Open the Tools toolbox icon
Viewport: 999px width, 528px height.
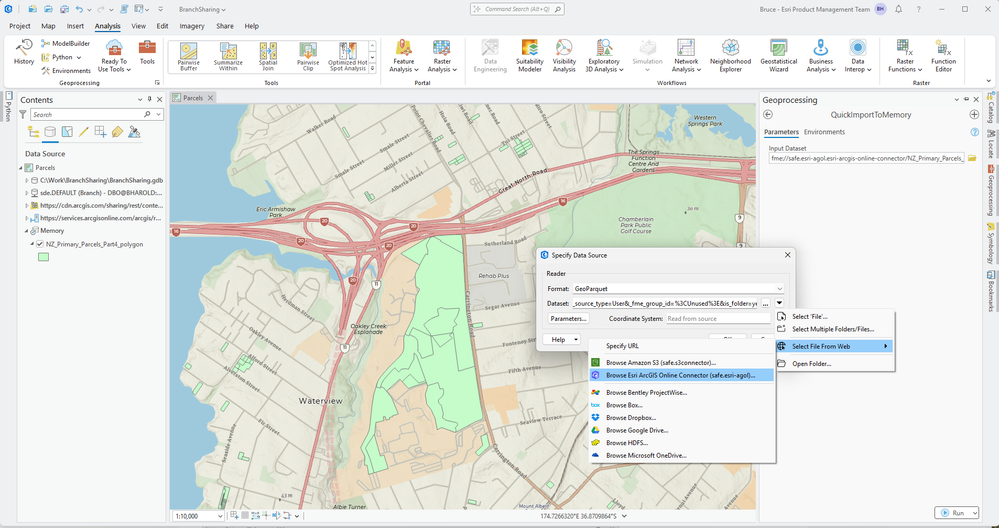click(x=147, y=52)
